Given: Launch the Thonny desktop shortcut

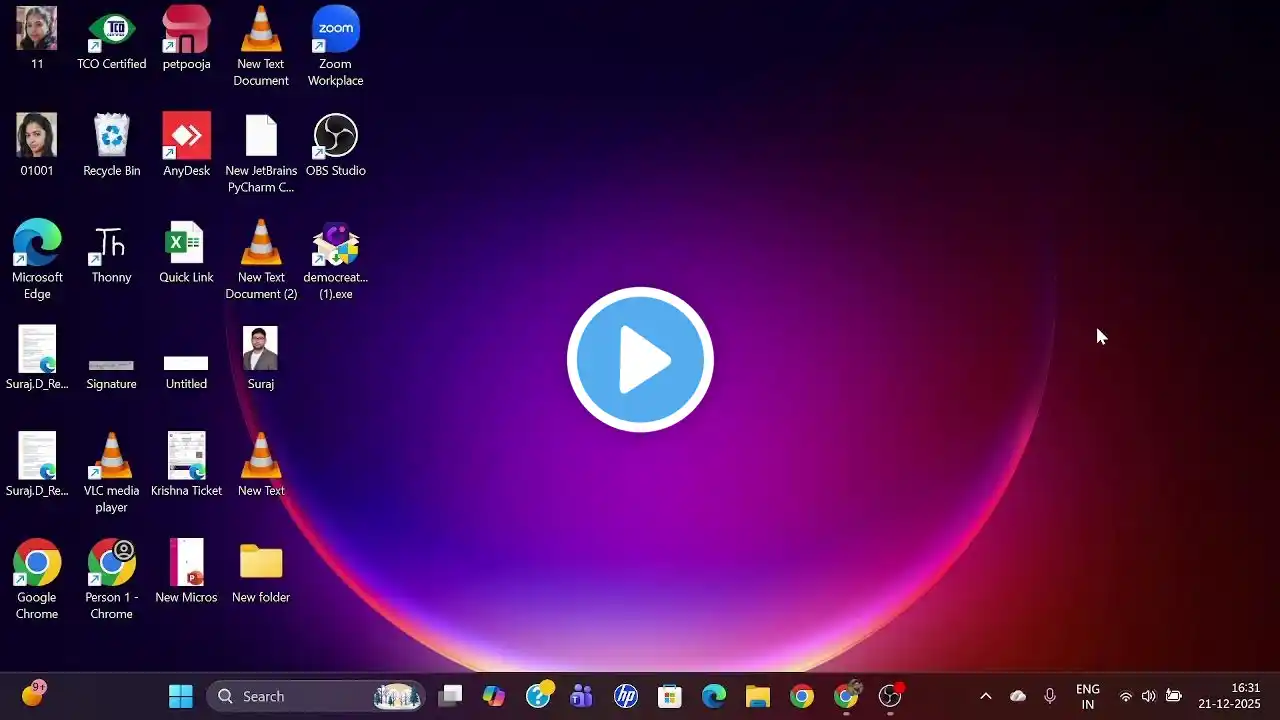Looking at the screenshot, I should (x=111, y=252).
